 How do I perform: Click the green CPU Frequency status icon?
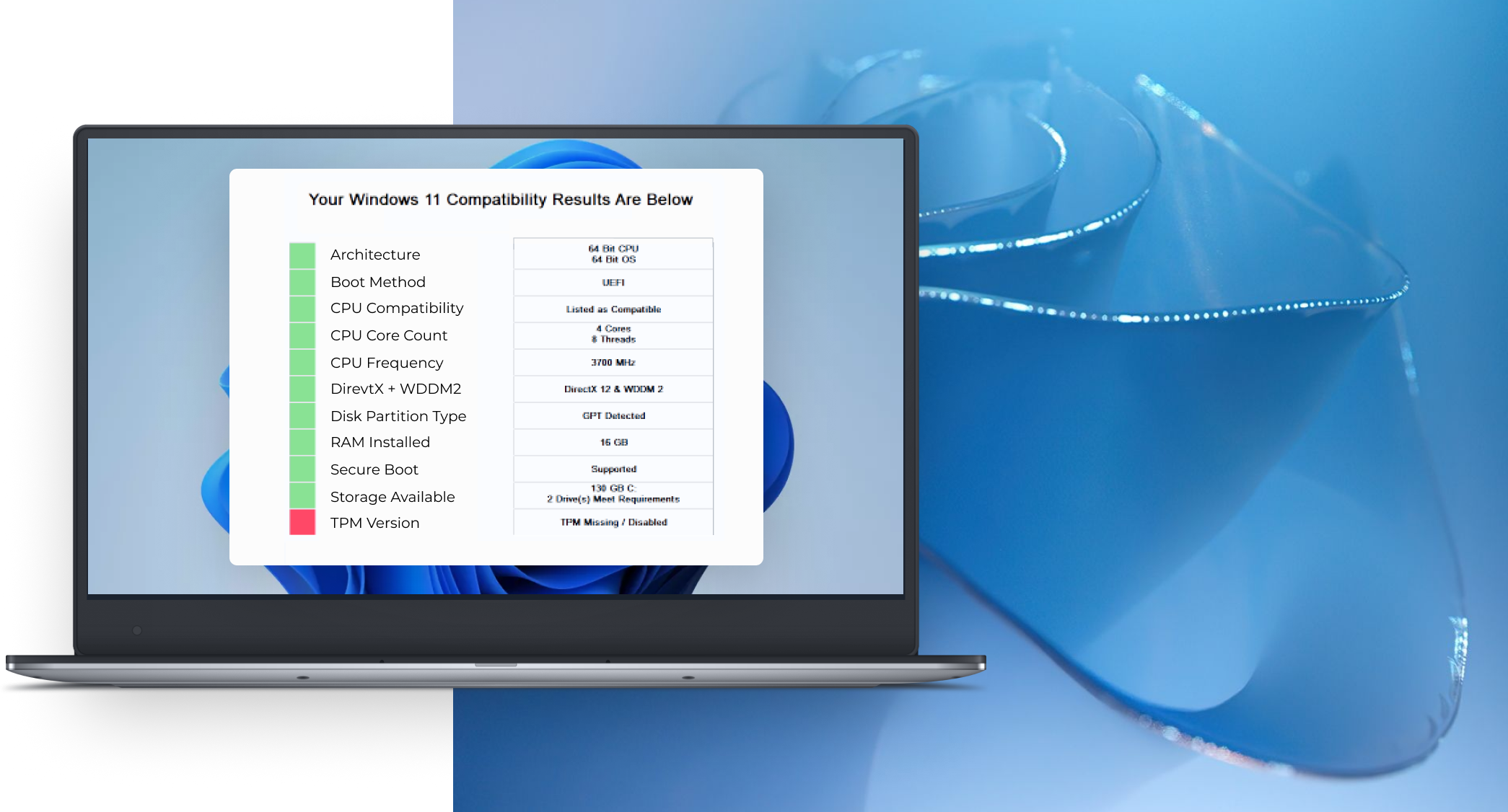click(300, 363)
